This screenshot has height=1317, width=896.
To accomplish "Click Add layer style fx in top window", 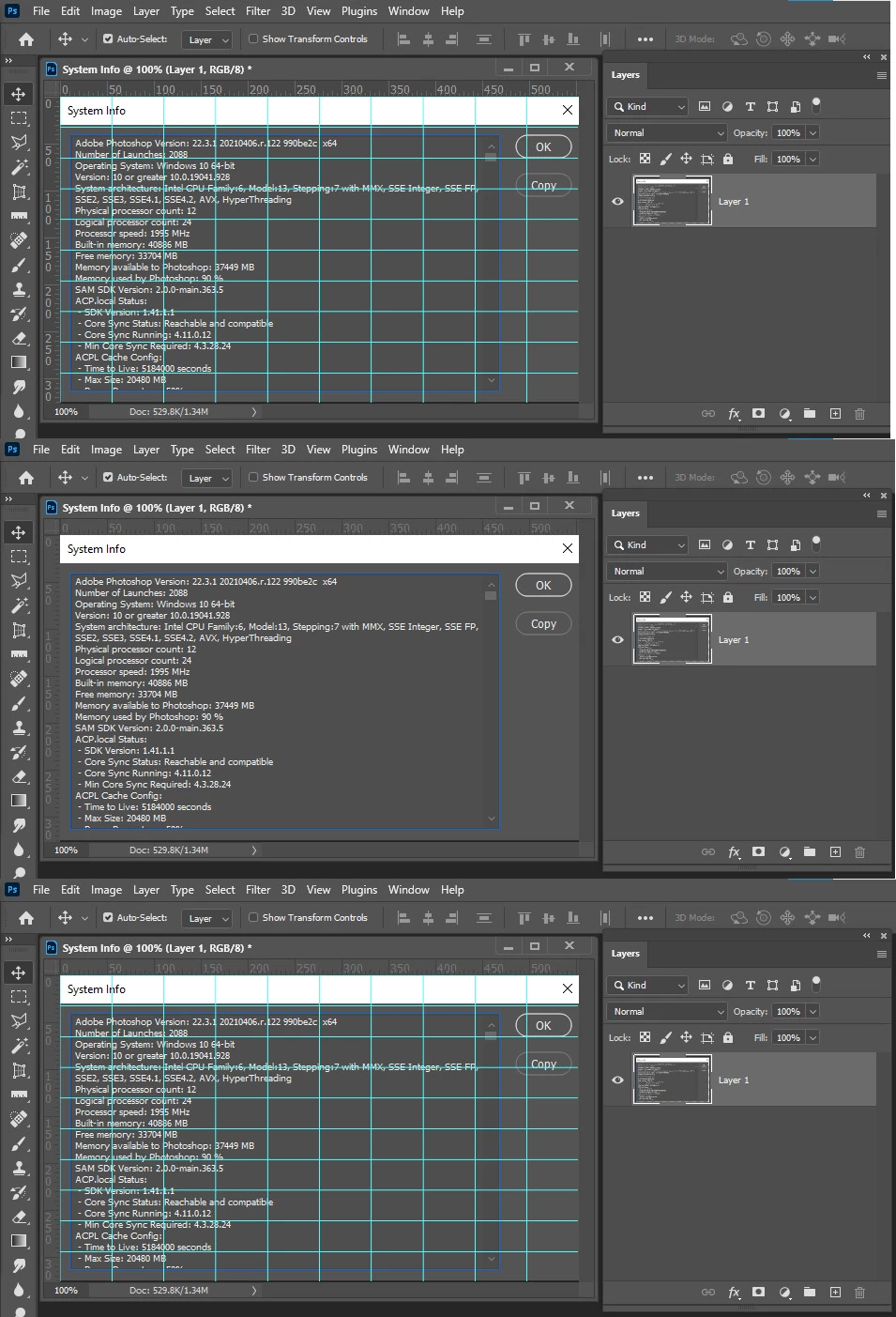I will (734, 413).
